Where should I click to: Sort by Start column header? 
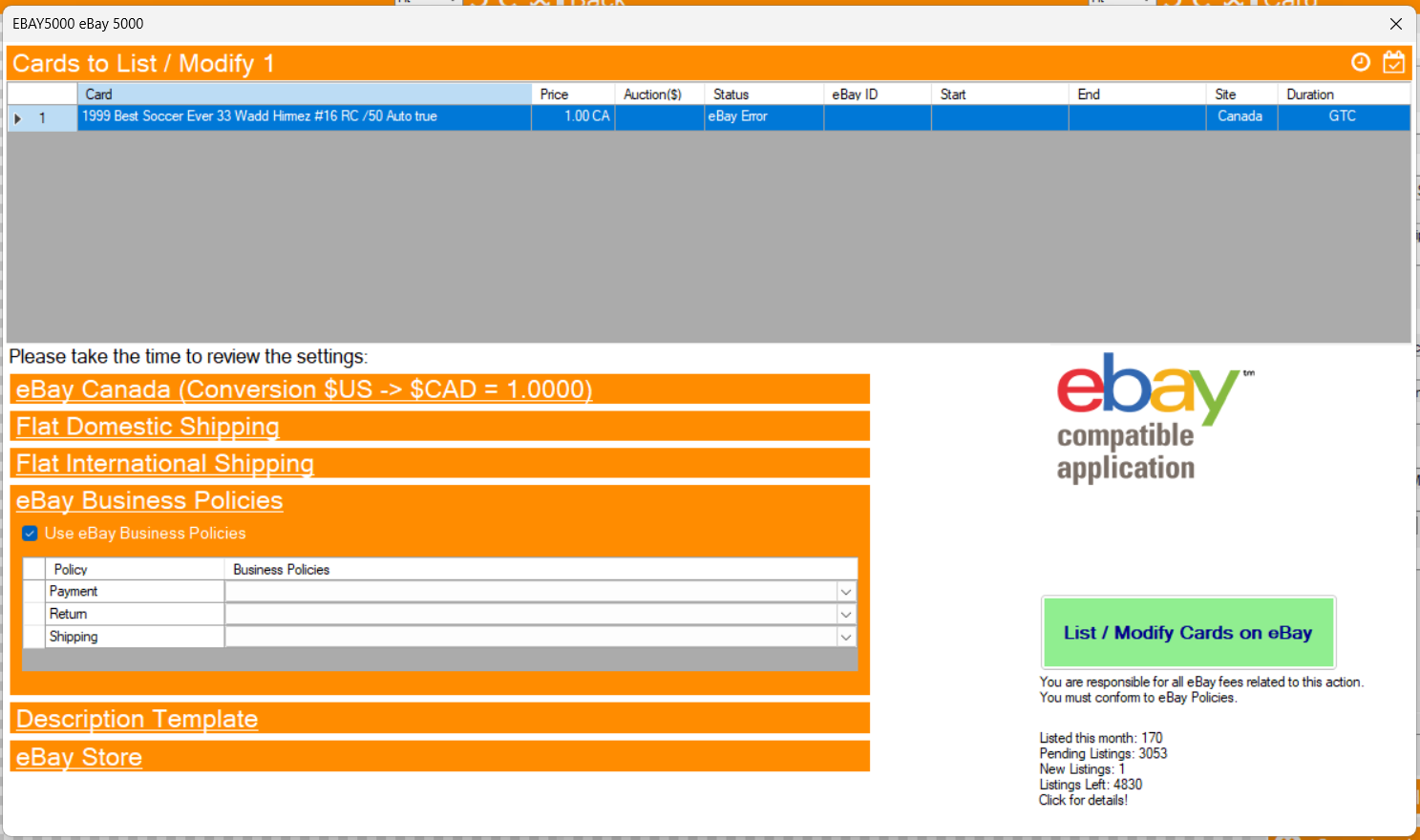point(1001,94)
